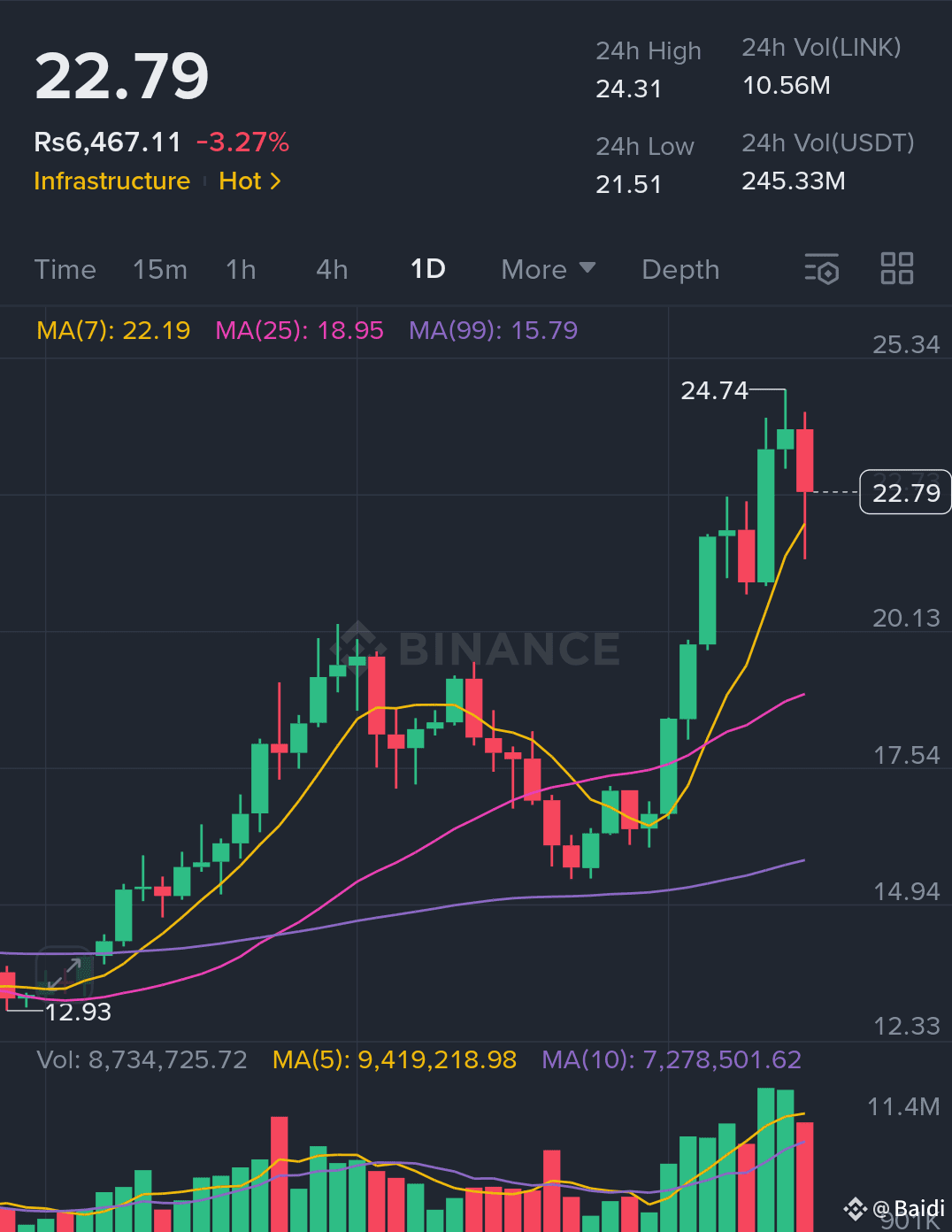This screenshot has width=952, height=1232.
Task: Select the 15m interval tab
Action: pyautogui.click(x=160, y=269)
